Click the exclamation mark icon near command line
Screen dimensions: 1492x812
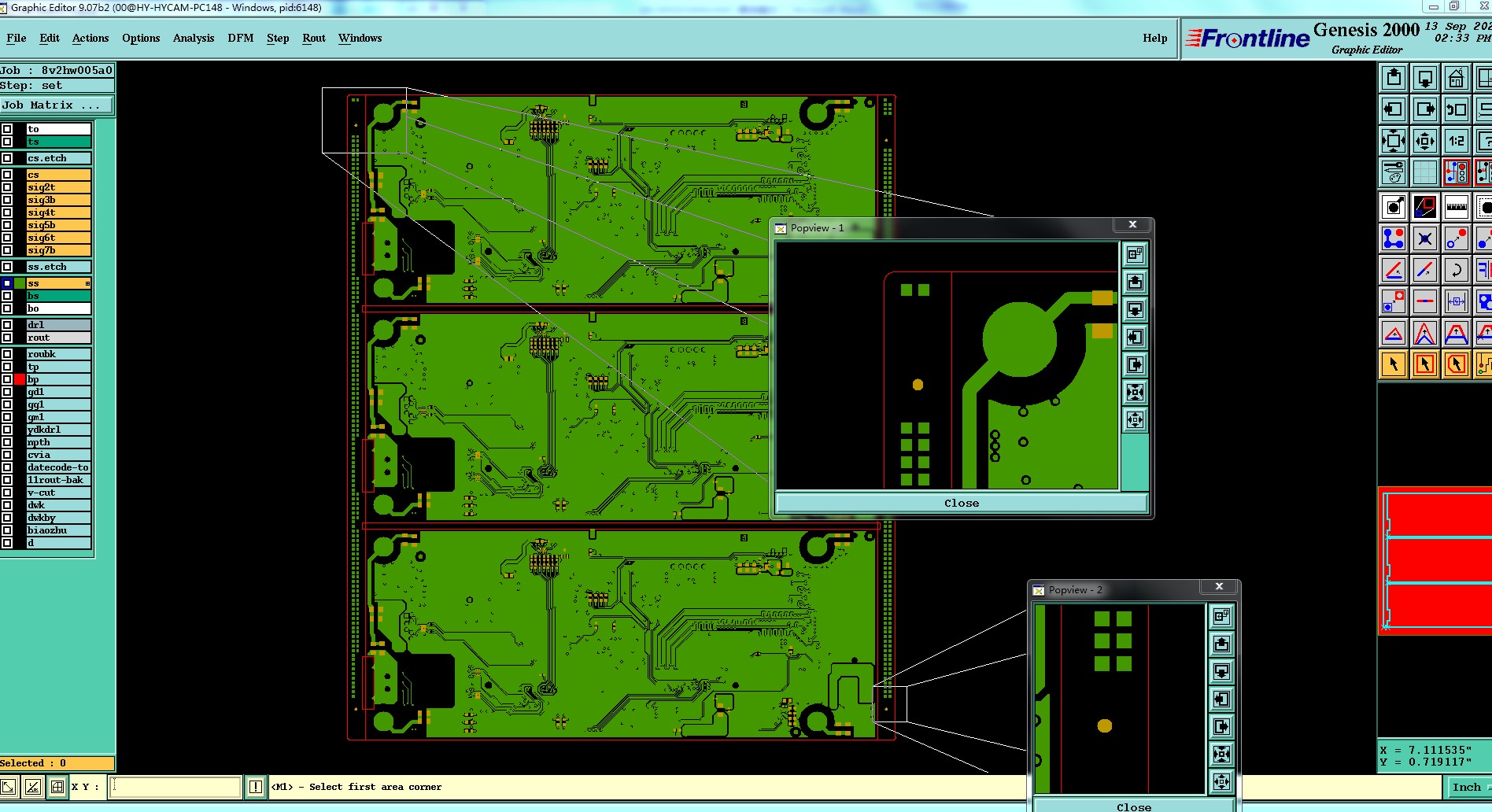[x=256, y=787]
